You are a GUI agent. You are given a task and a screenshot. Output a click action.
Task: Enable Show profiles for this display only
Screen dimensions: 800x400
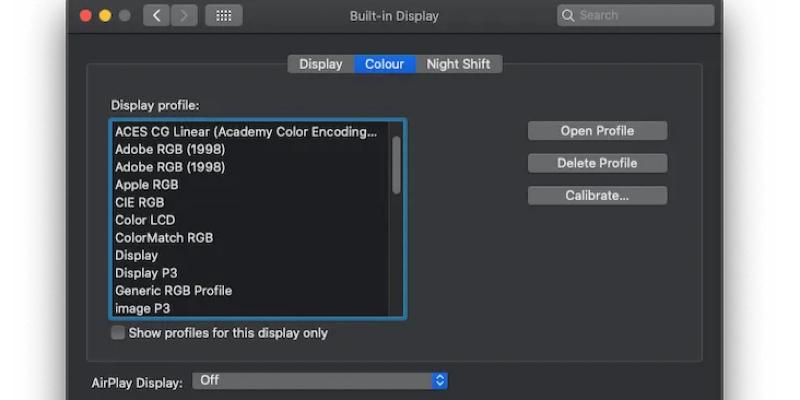[118, 333]
